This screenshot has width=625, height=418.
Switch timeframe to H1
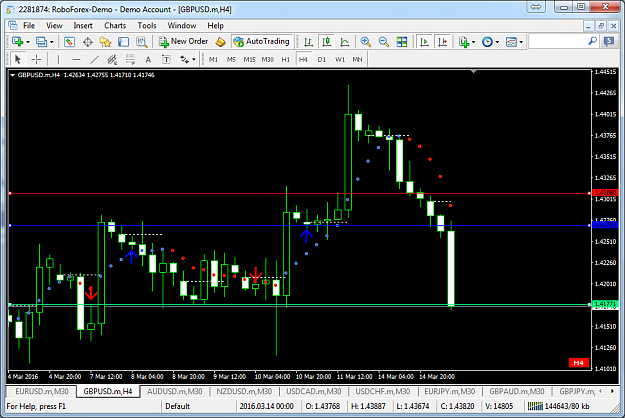click(285, 59)
